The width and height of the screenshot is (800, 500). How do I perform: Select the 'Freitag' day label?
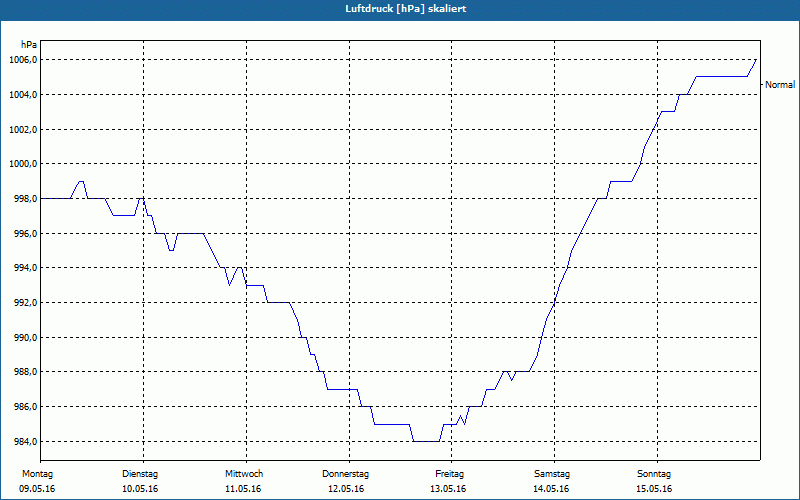click(x=449, y=474)
